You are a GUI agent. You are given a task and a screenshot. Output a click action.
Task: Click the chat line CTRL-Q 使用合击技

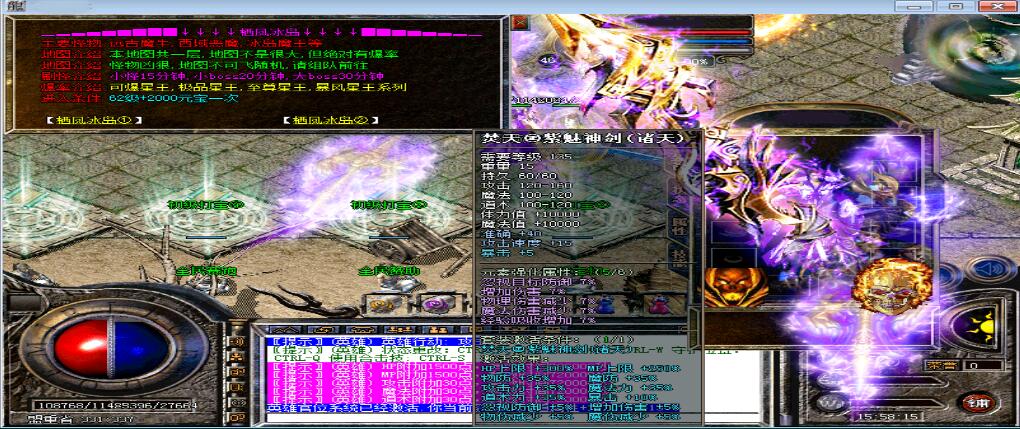coord(370,358)
